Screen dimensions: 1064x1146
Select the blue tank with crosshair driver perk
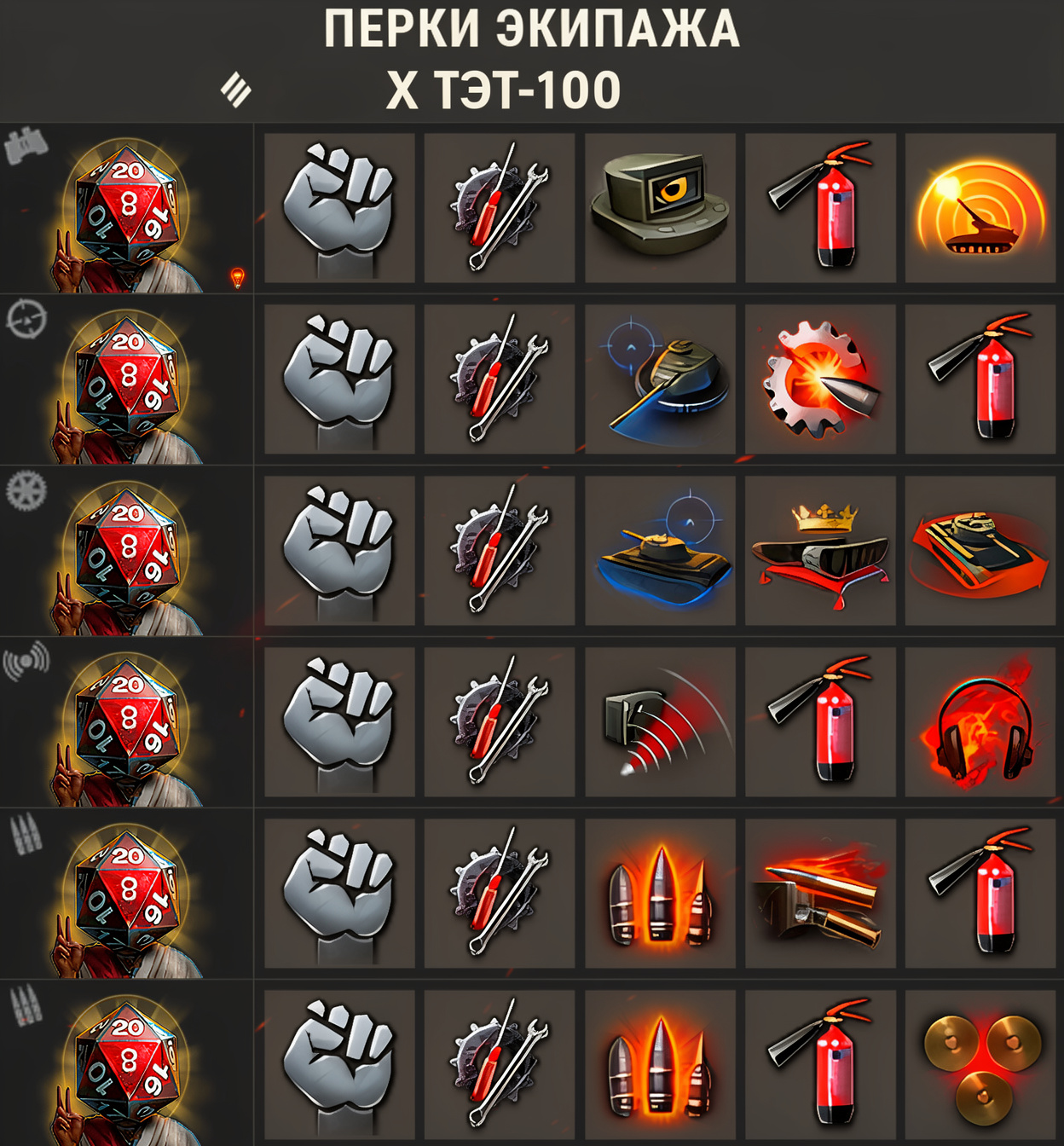(x=660, y=550)
